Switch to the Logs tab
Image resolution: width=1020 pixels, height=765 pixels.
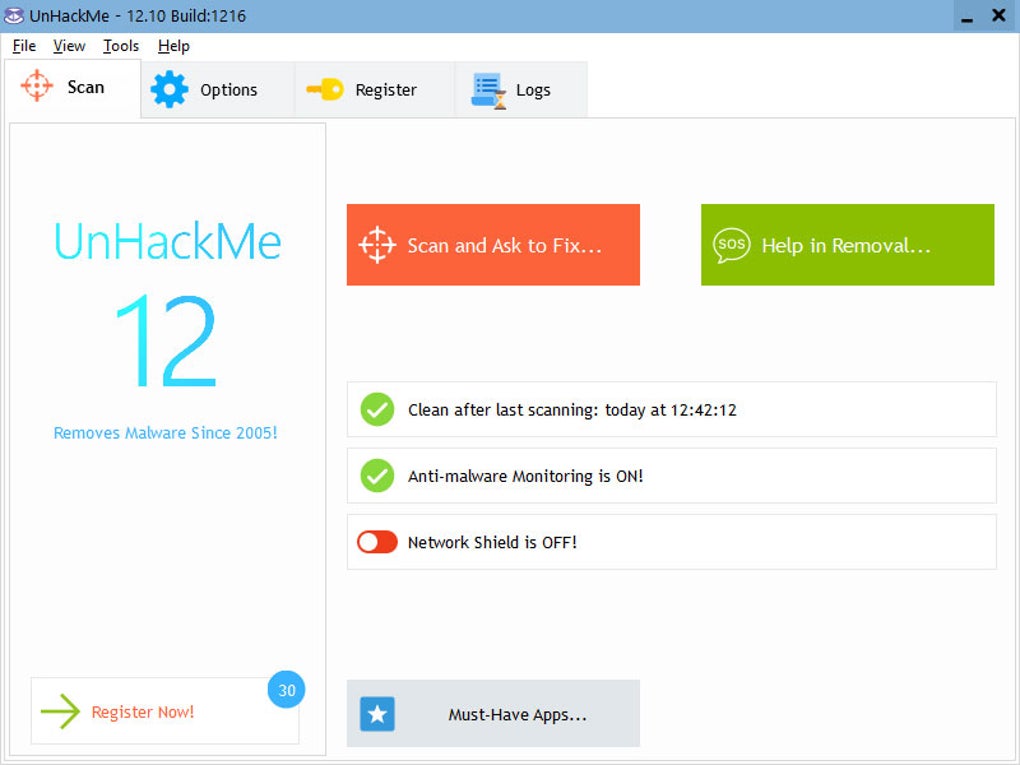click(521, 90)
